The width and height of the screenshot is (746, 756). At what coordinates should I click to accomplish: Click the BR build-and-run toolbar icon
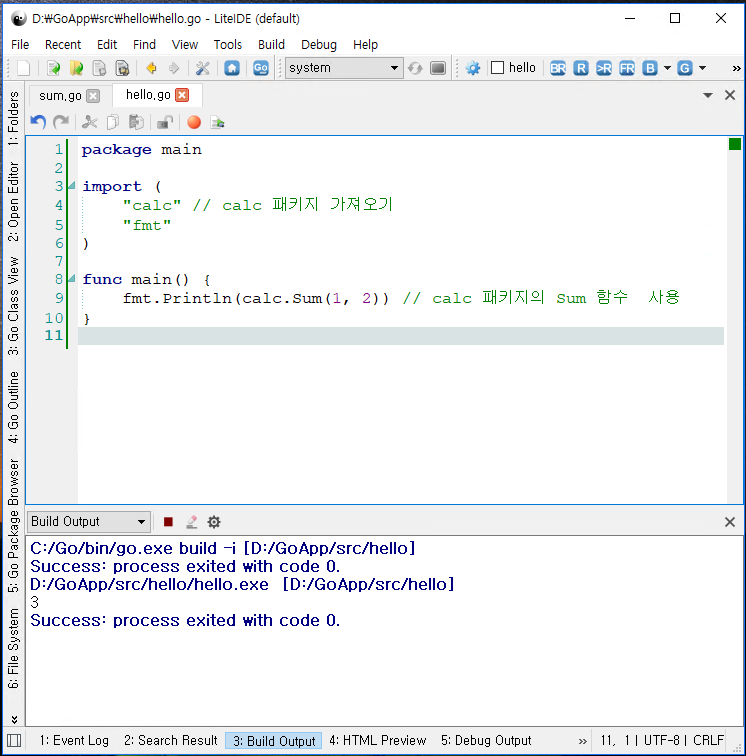558,68
